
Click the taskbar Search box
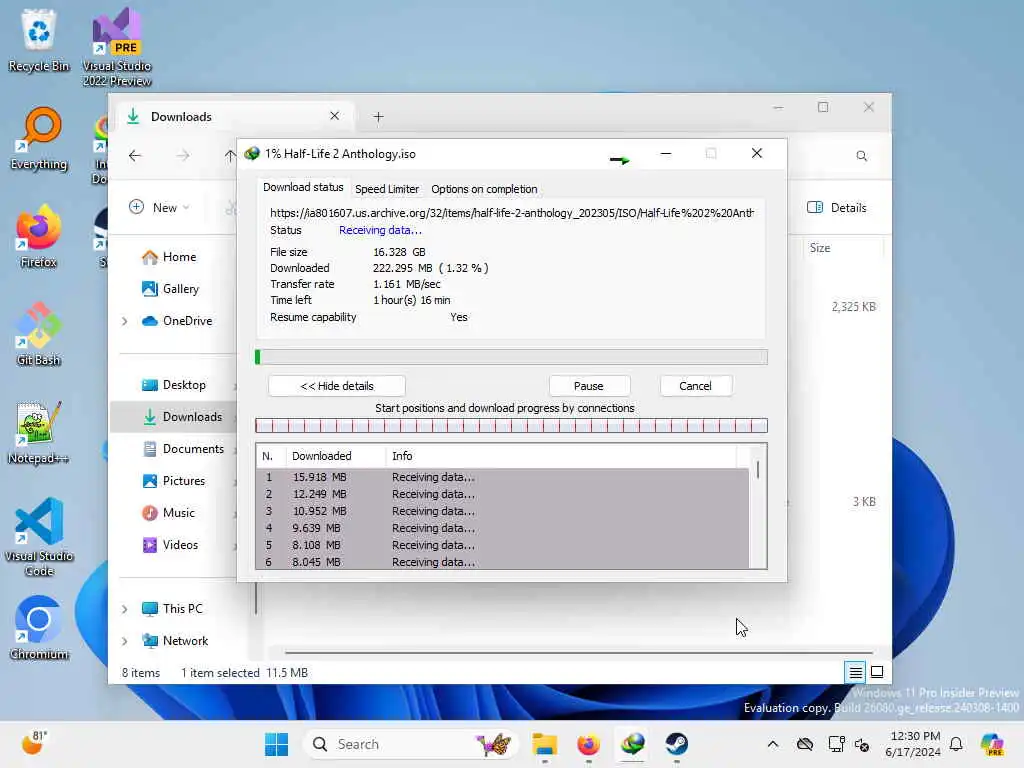411,744
